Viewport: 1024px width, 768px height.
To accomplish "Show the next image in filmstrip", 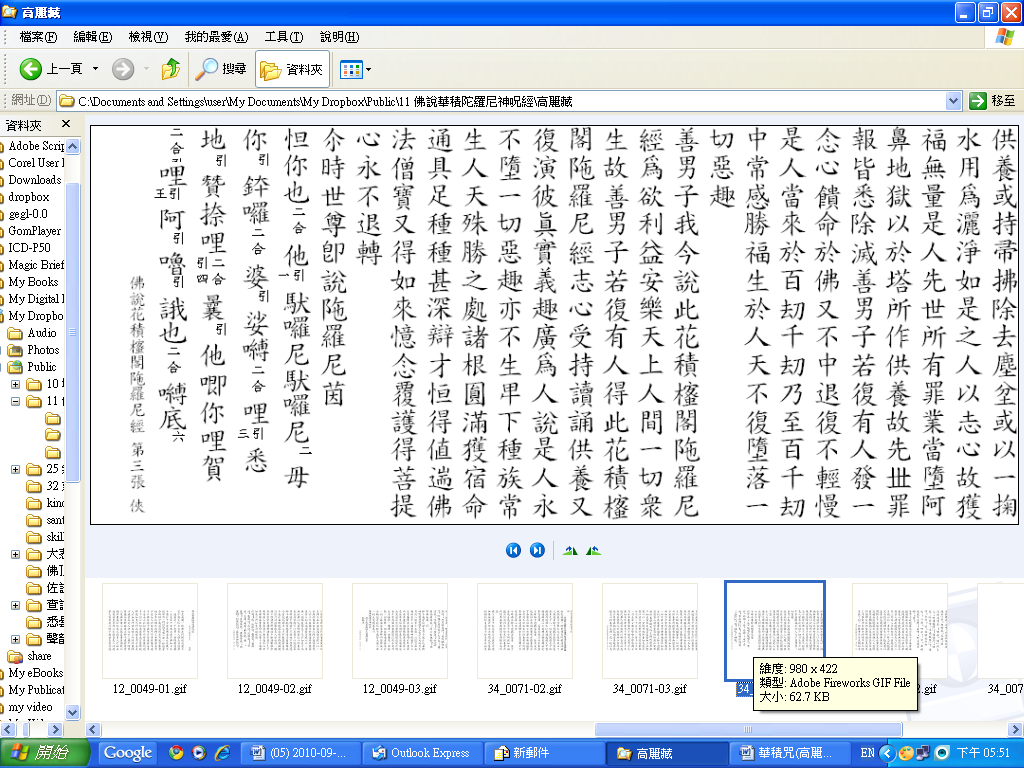I will 537,551.
